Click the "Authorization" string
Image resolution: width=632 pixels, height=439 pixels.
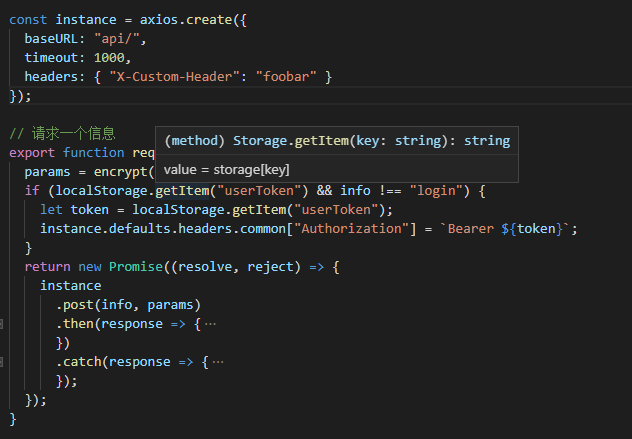tap(351, 229)
